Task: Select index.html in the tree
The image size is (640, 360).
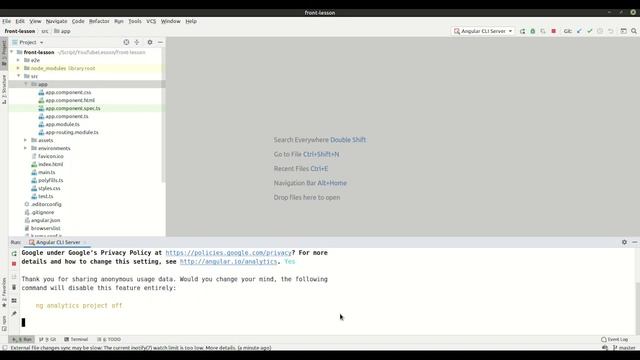Action: 51,164
